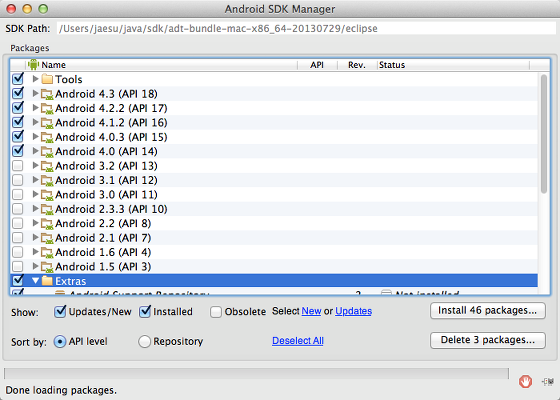Check the Android 1.6 (API 4) checkbox
The height and width of the screenshot is (400, 560).
click(18, 252)
